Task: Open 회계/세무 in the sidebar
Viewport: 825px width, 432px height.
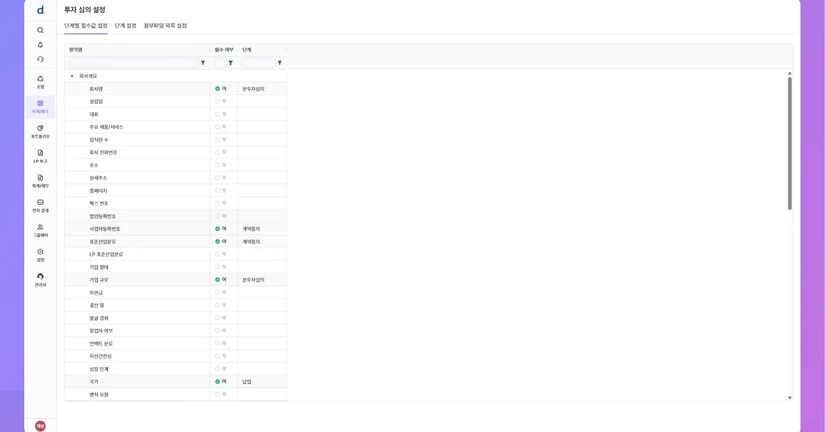Action: pos(40,181)
